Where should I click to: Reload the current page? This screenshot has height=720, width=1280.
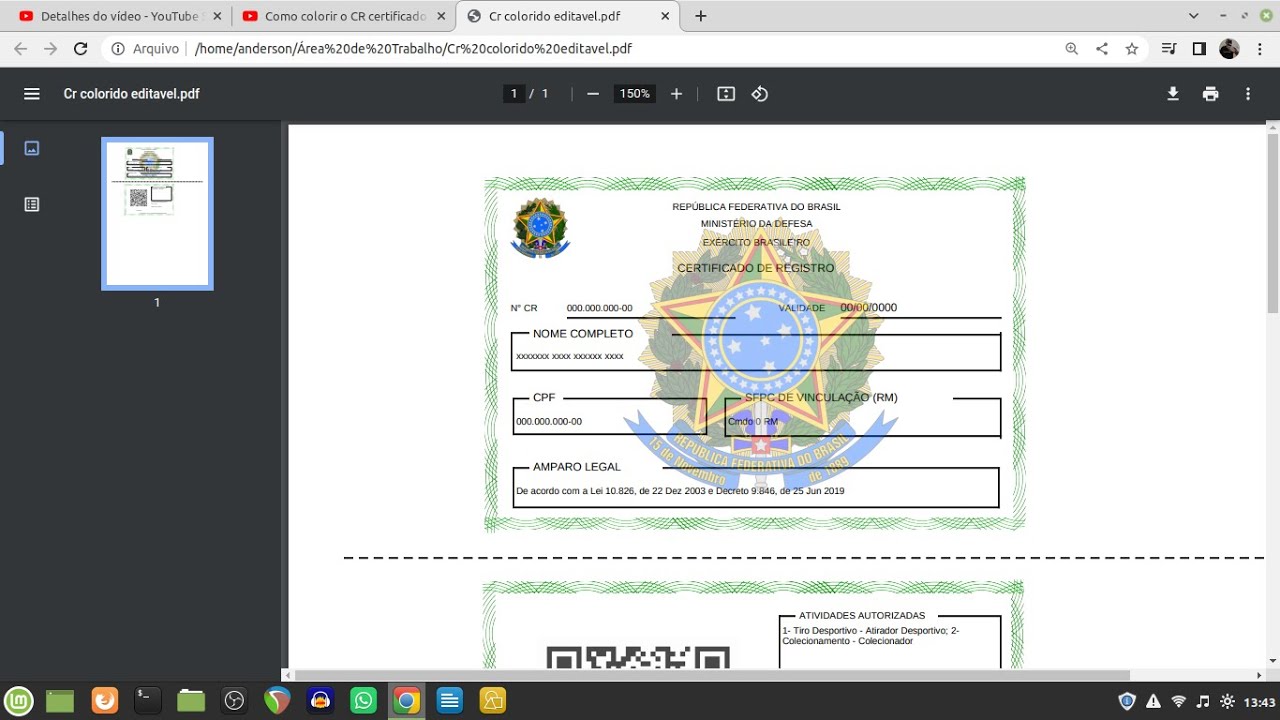coord(81,48)
